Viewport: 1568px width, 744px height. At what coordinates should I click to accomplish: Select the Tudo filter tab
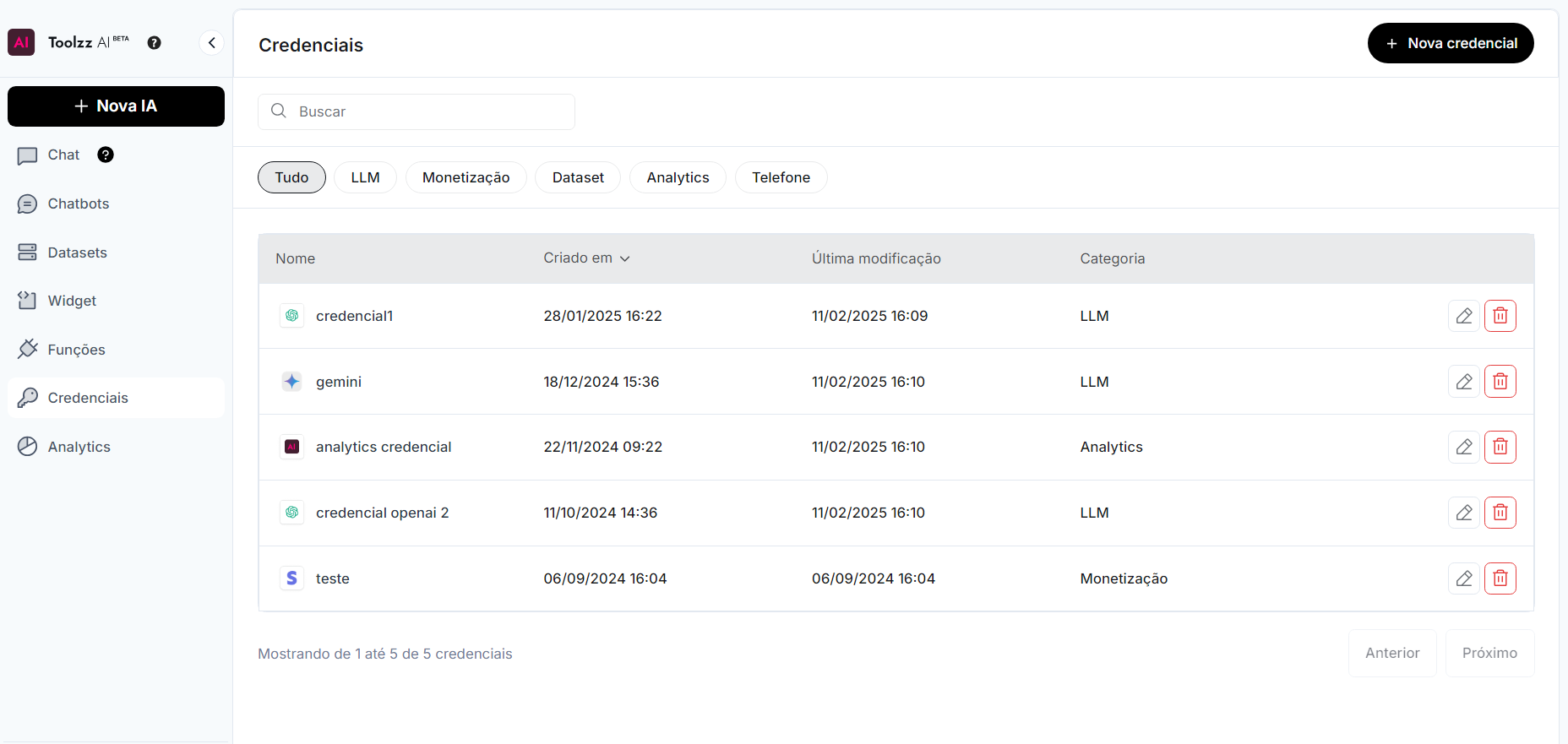click(x=291, y=177)
